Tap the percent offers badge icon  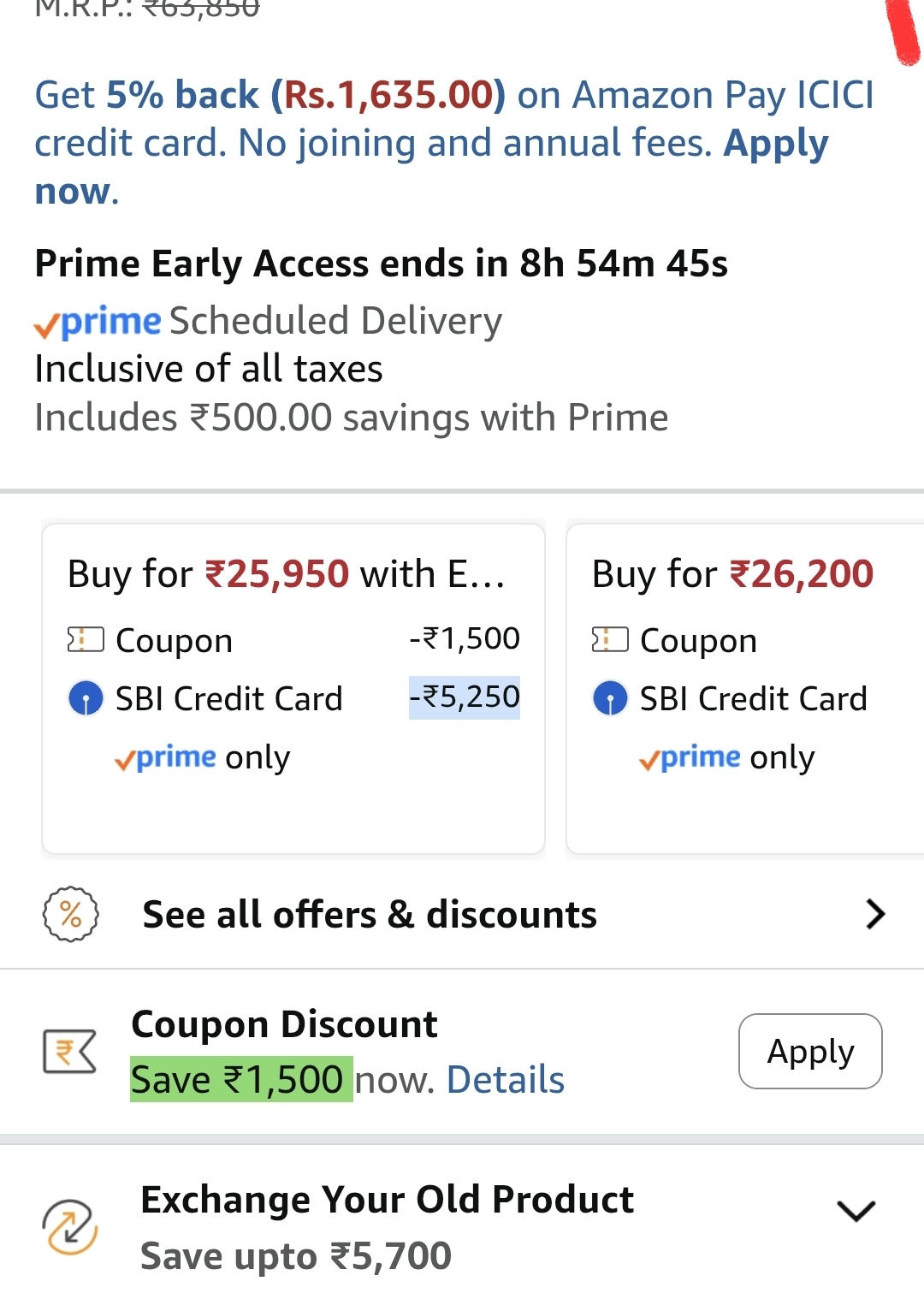point(71,914)
